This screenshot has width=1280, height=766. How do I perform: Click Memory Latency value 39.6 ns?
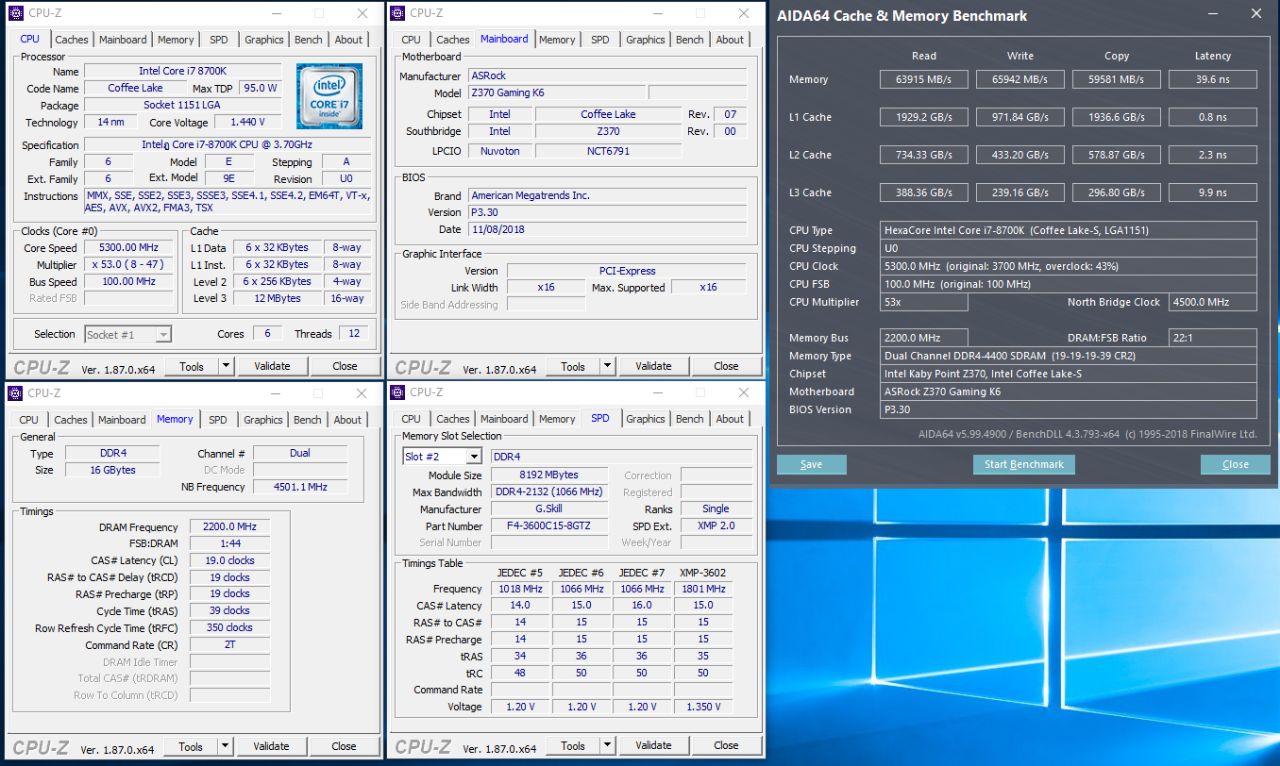(1212, 79)
